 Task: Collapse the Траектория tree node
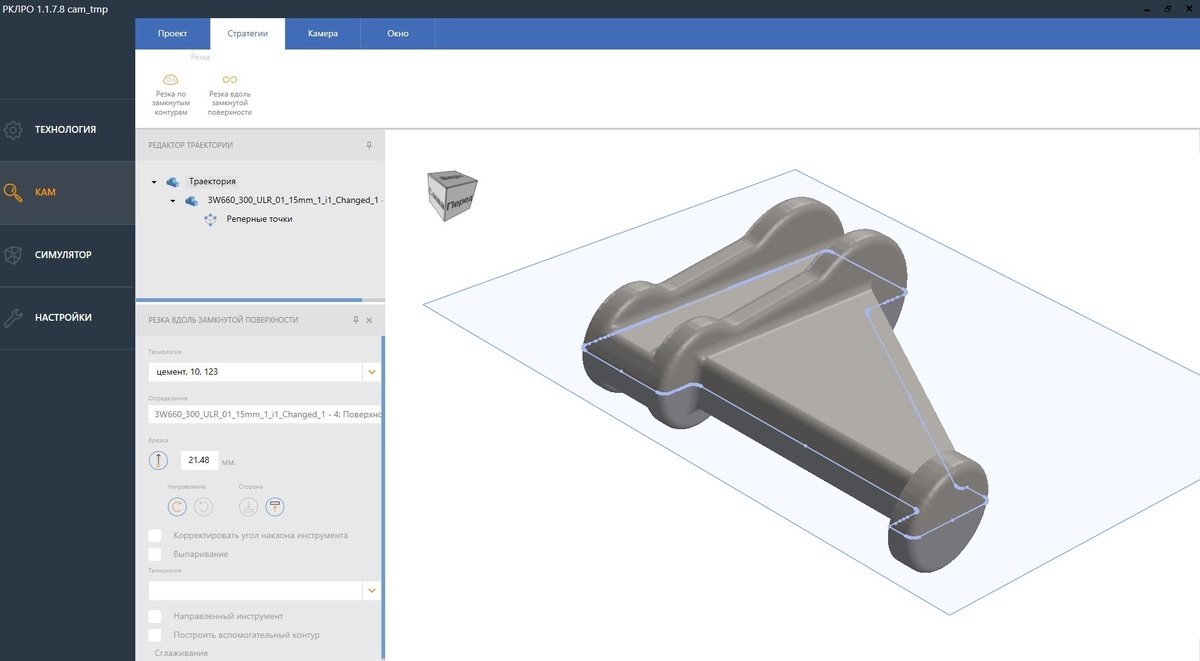coord(154,182)
